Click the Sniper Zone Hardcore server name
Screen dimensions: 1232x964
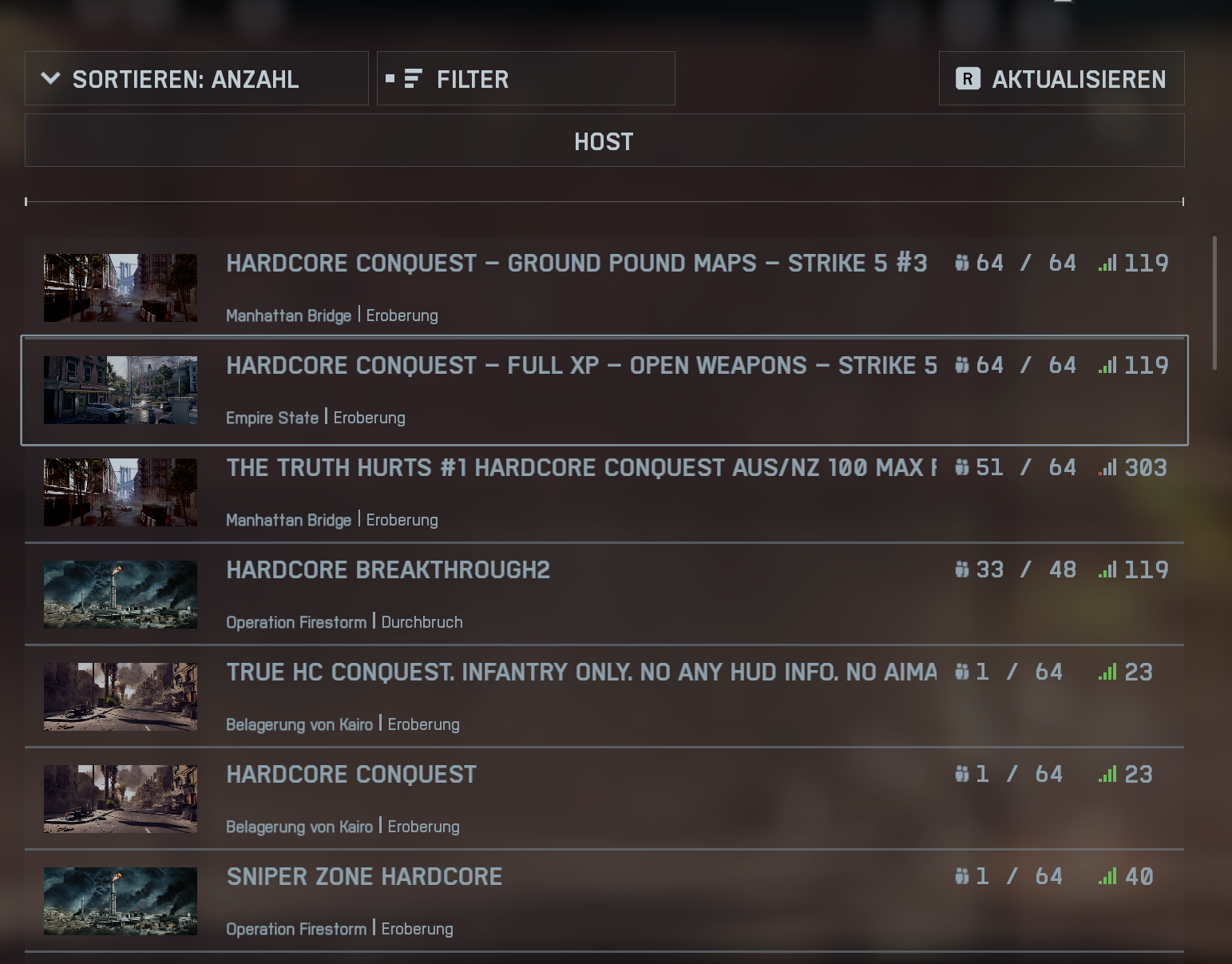pos(364,876)
